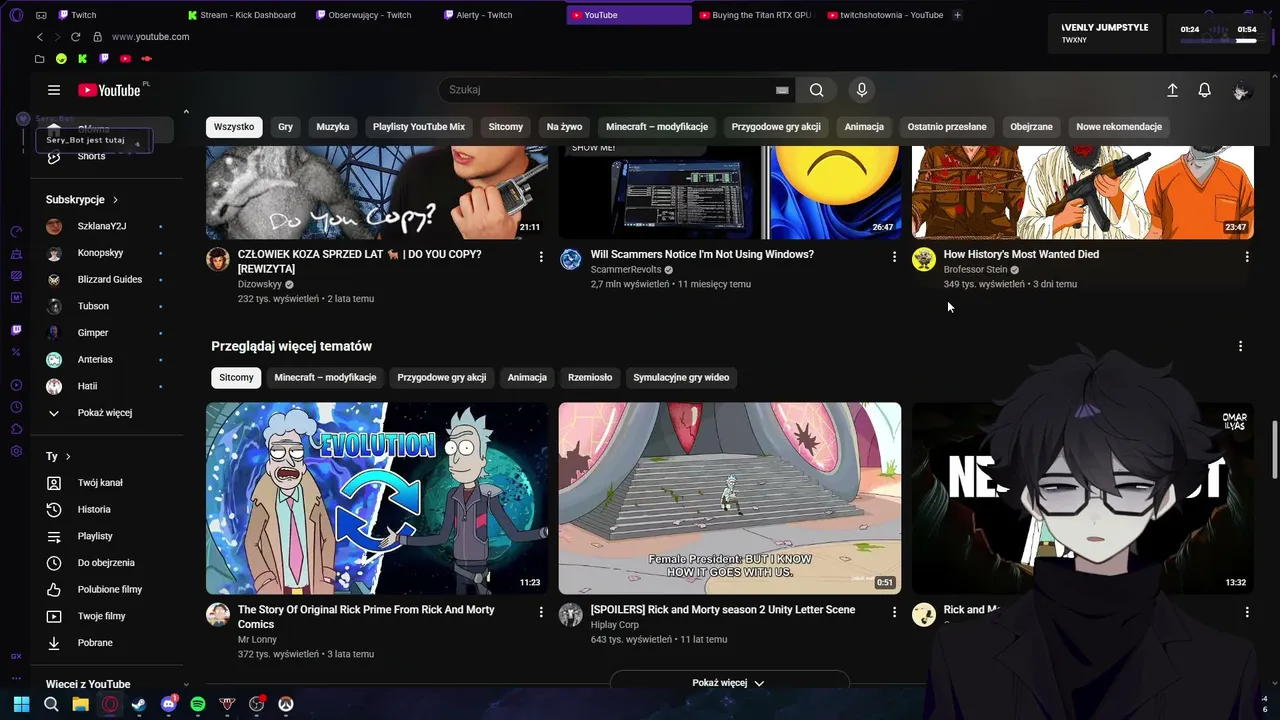Select the Muzyka filter chip
This screenshot has width=1280, height=720.
(x=333, y=127)
